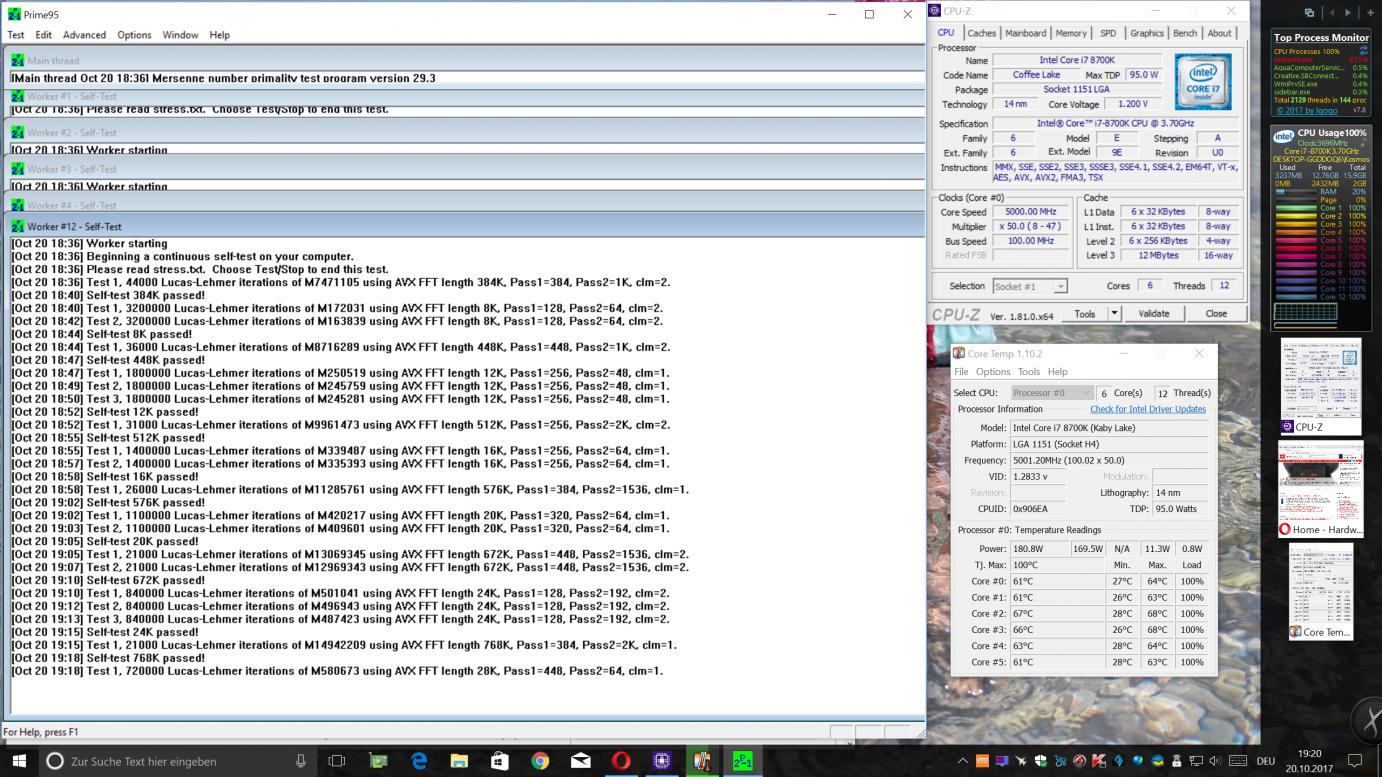Click the CPU-Z title bar icon
Image resolution: width=1382 pixels, height=777 pixels.
935,11
